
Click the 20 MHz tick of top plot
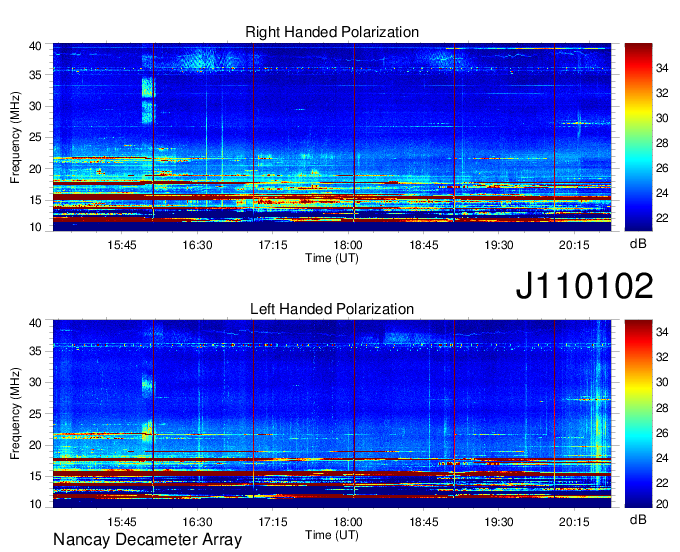[36, 169]
